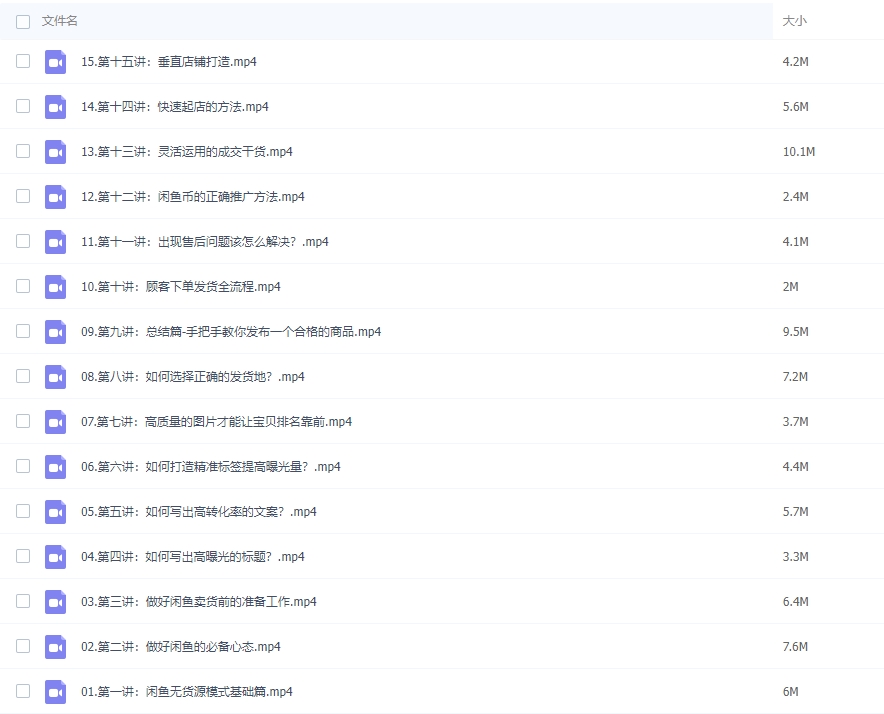884x714 pixels.
Task: Check the checkbox for 14.第十四讲 快速起店的方法
Action: pos(22,106)
